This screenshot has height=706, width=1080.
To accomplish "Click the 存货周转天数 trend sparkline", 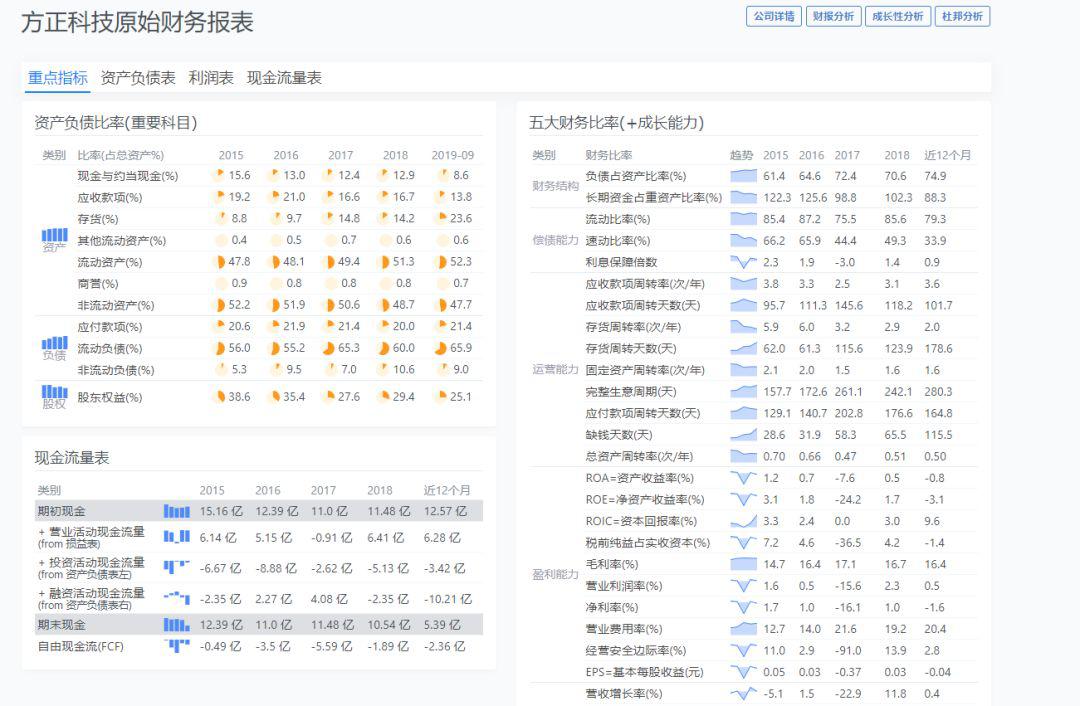I will coord(743,349).
